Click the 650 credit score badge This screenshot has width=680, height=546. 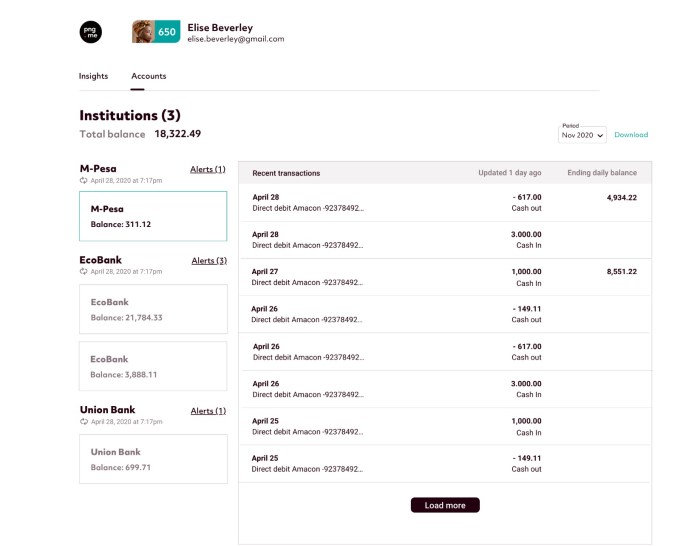[x=167, y=32]
